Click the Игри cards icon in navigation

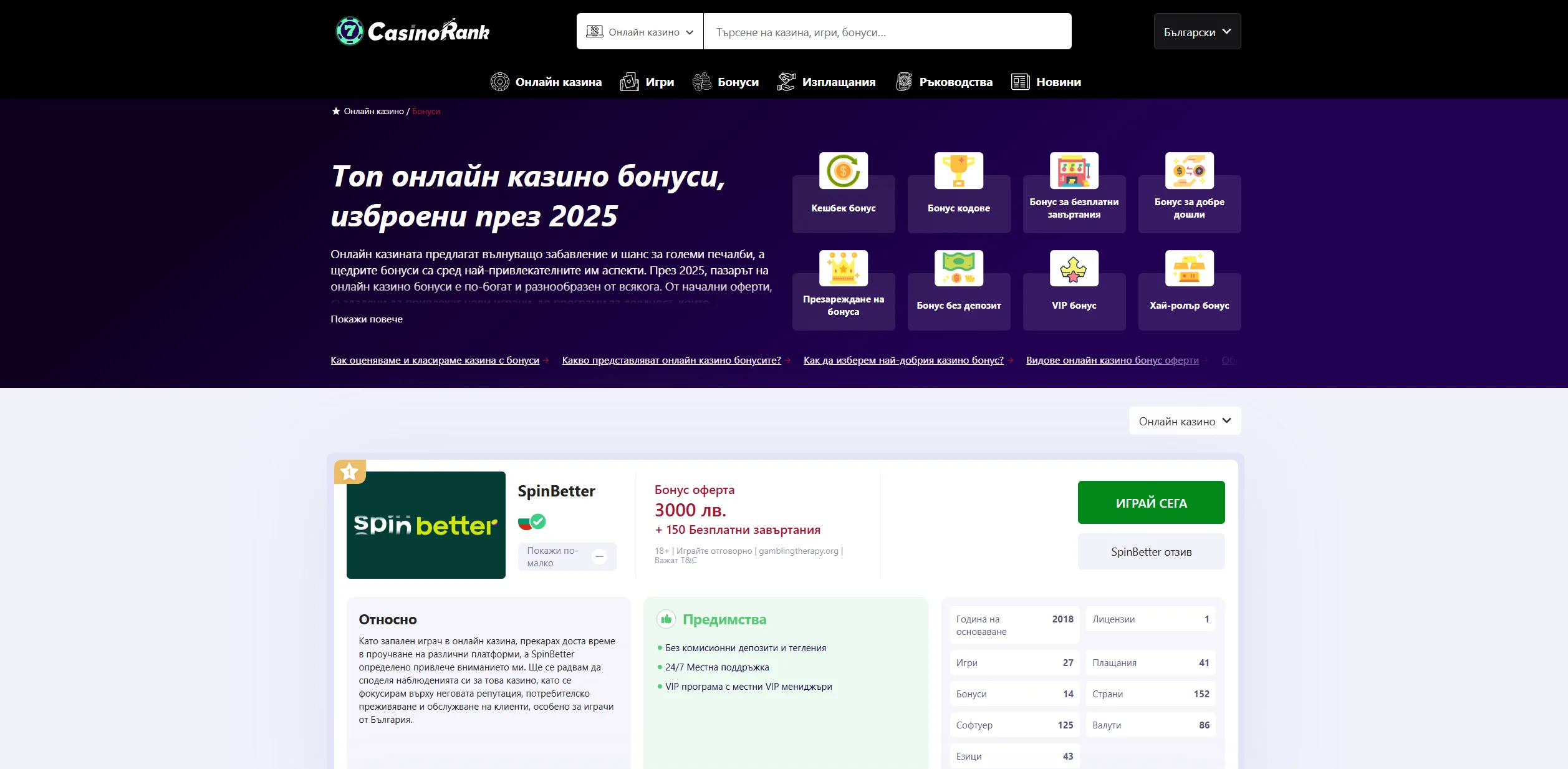tap(629, 82)
